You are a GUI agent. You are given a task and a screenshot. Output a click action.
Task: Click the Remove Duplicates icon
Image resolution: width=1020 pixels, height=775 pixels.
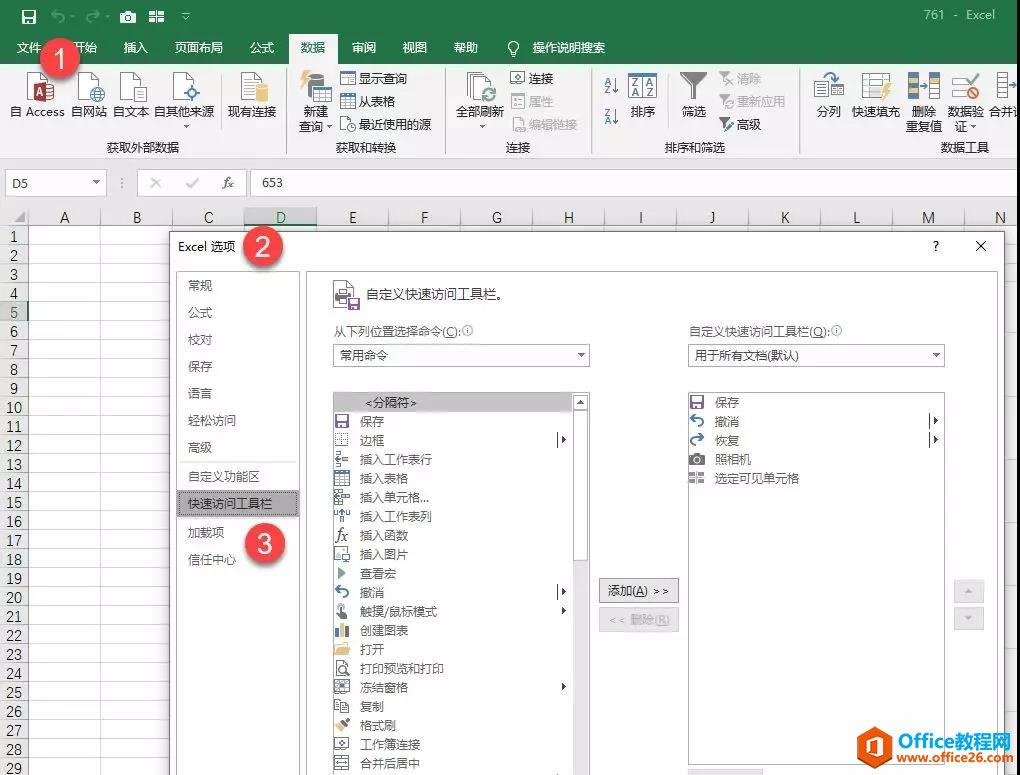(923, 90)
